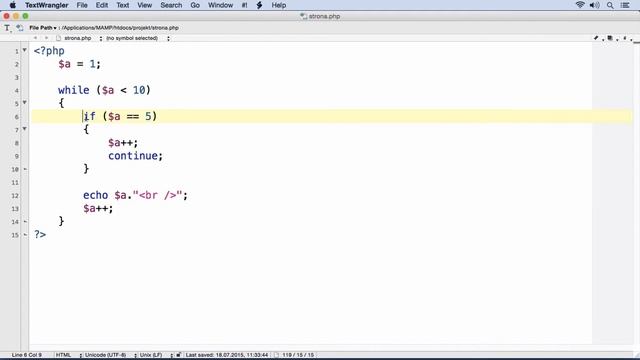
Task: Click the fold end marker on line 14
Action: (25, 221)
